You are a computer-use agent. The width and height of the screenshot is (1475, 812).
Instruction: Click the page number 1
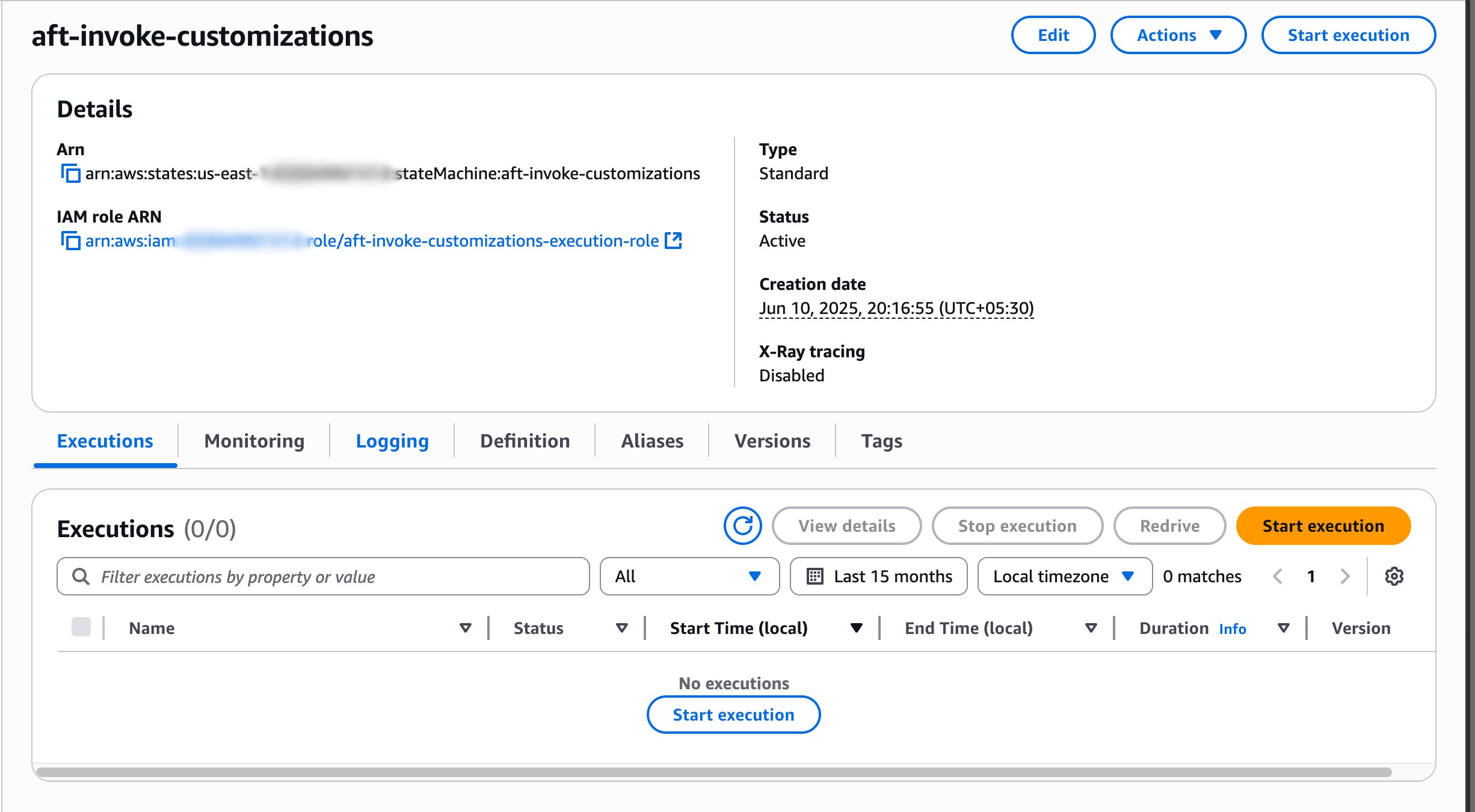(1311, 576)
